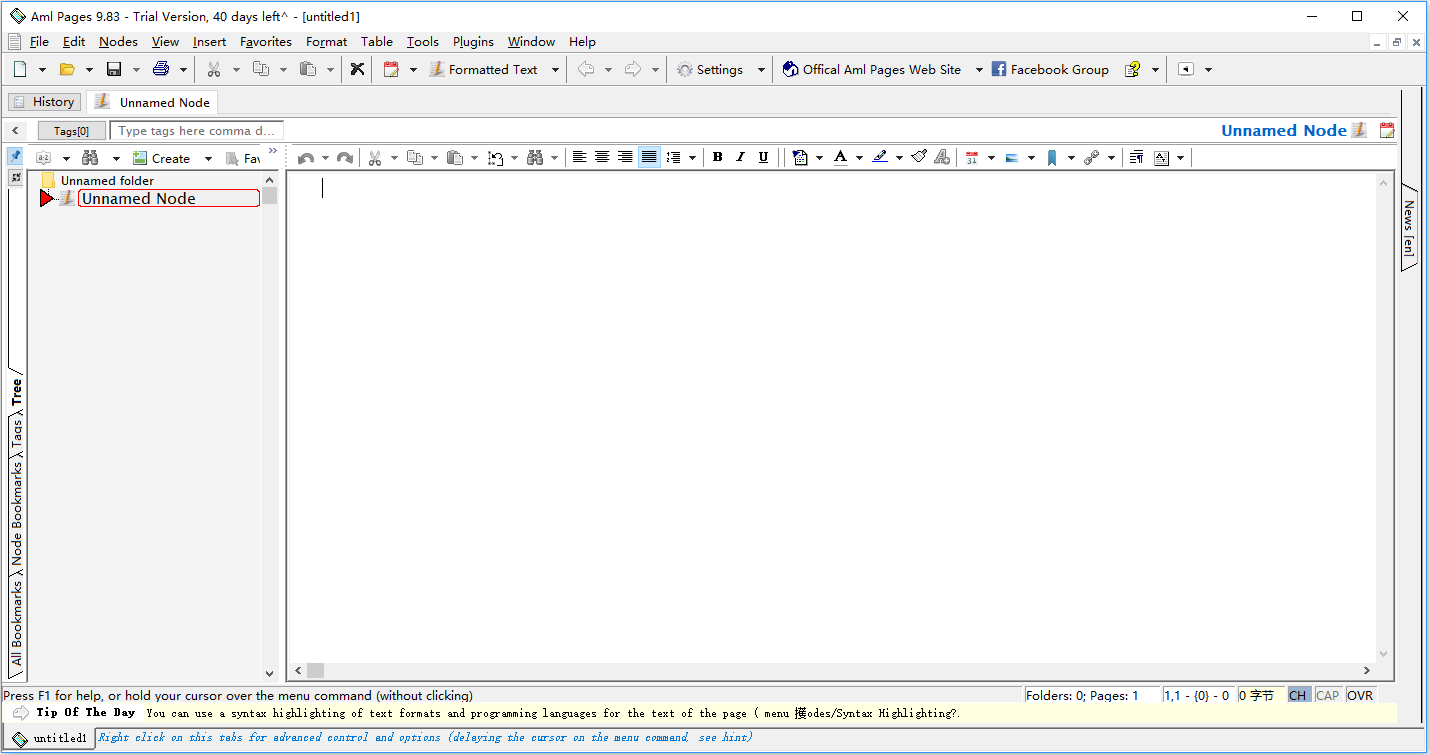Click the untitled1 document tab at bottom
Viewport: 1430px width, 755px height.
51,738
